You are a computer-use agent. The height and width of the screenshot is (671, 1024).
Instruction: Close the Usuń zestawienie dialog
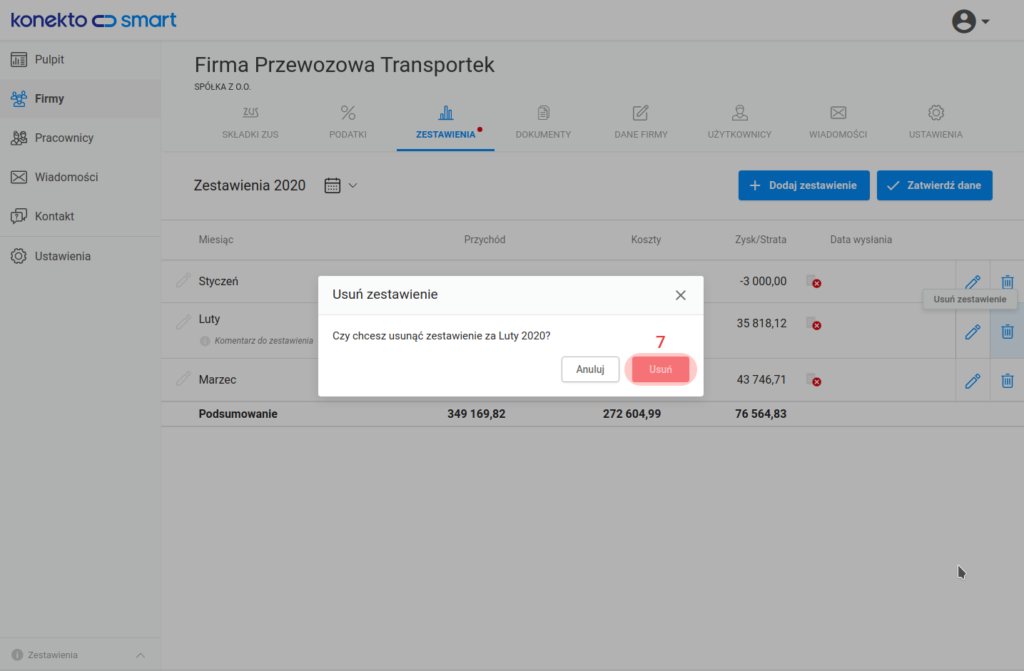[x=680, y=295]
